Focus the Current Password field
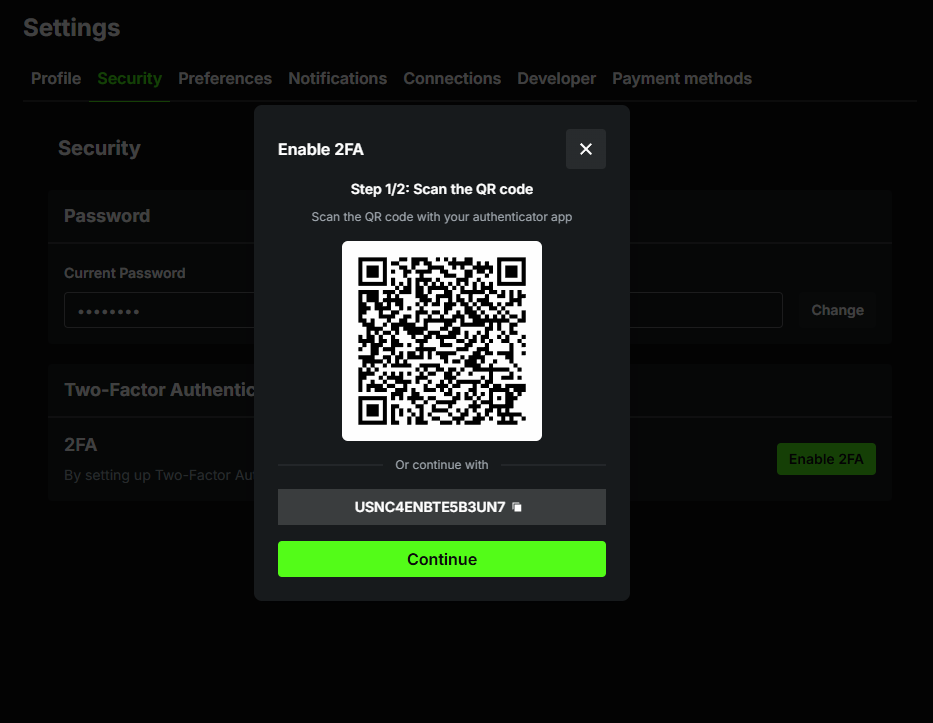This screenshot has height=723, width=933. pyautogui.click(x=423, y=310)
